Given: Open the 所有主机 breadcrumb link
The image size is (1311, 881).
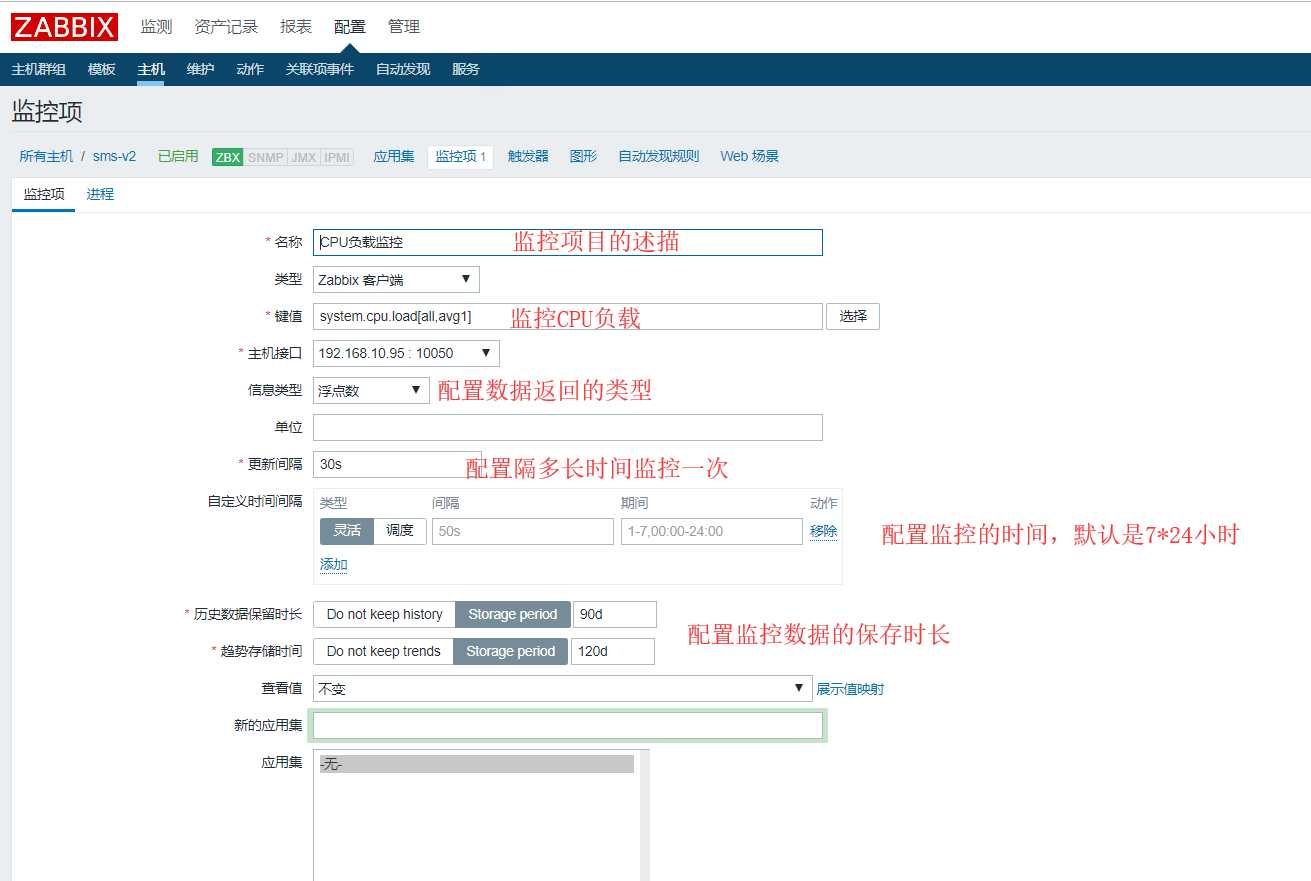Looking at the screenshot, I should coord(46,157).
